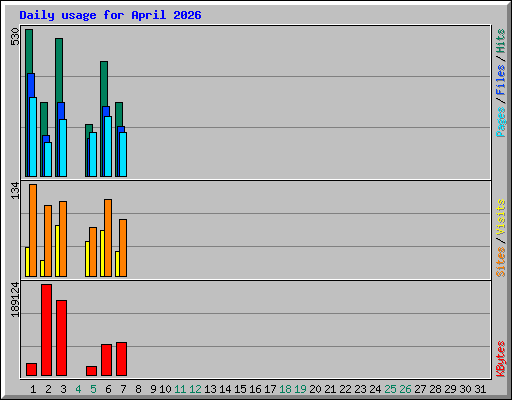The image size is (512, 400).
Task: Select the cyan Pages bar for day 1
Action: [33, 137]
